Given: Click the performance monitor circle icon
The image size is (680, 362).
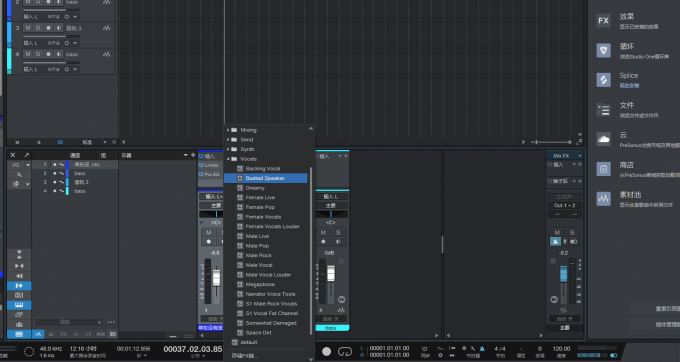Looking at the screenshot, I should pos(29,352).
